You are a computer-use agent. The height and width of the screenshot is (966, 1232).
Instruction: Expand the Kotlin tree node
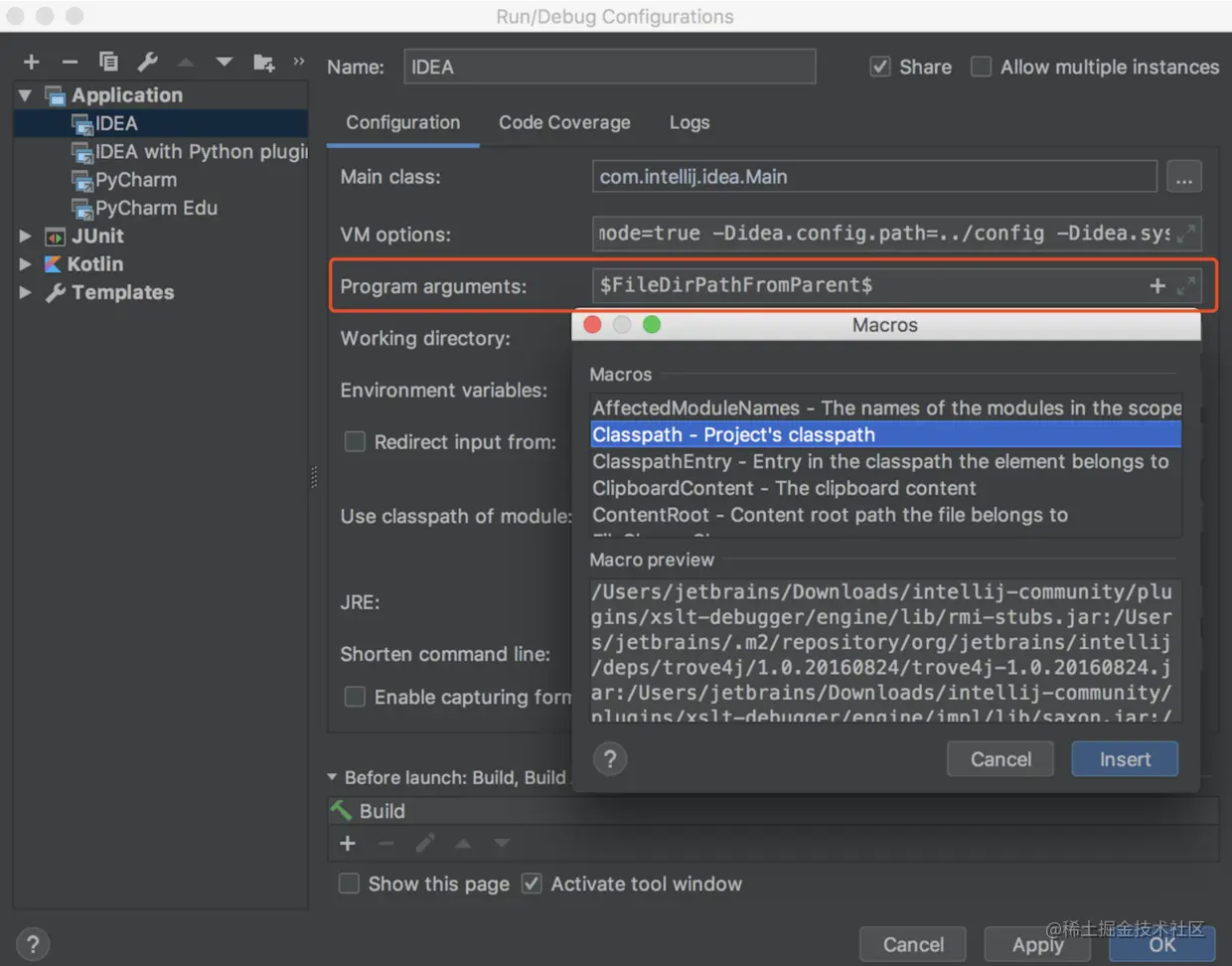[25, 264]
